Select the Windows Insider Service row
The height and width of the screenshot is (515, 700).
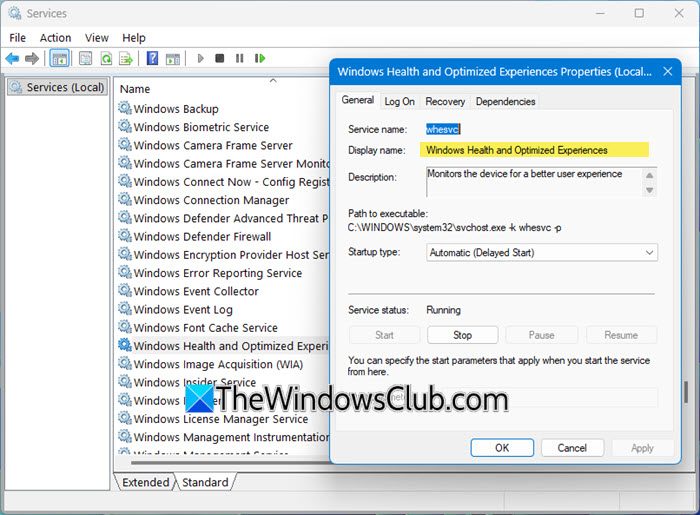pos(195,382)
